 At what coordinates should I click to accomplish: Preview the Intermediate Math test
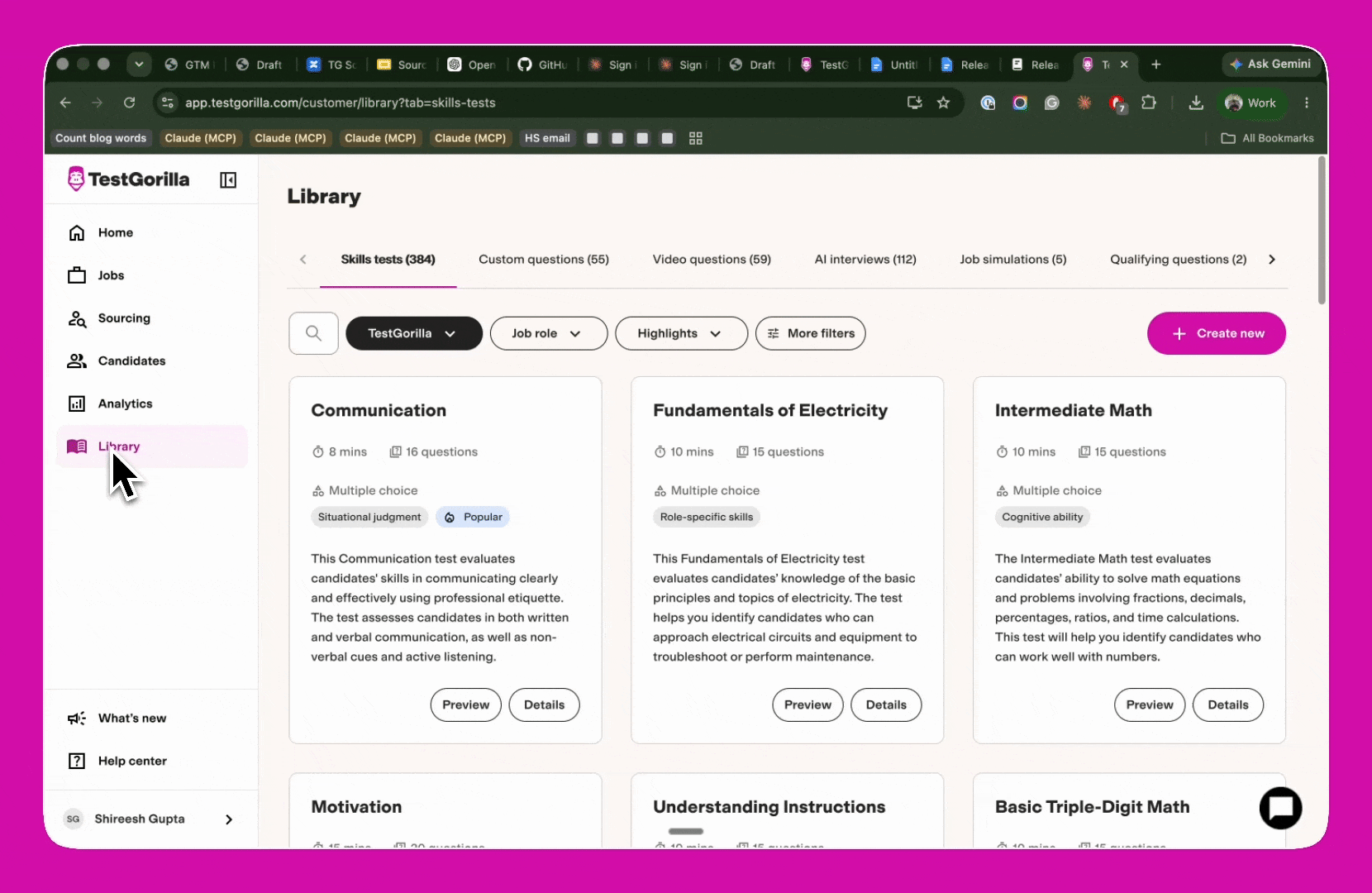[1150, 704]
